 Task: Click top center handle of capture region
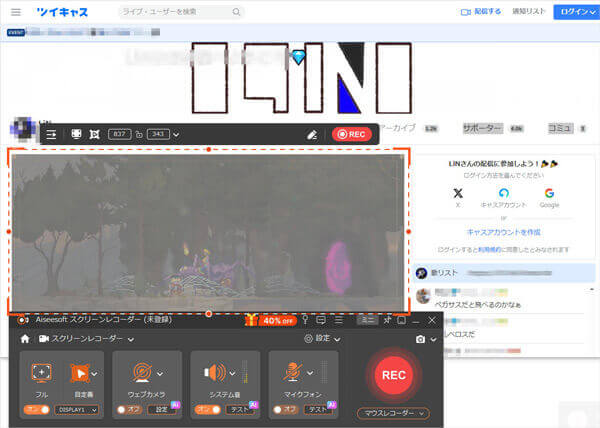coord(209,149)
